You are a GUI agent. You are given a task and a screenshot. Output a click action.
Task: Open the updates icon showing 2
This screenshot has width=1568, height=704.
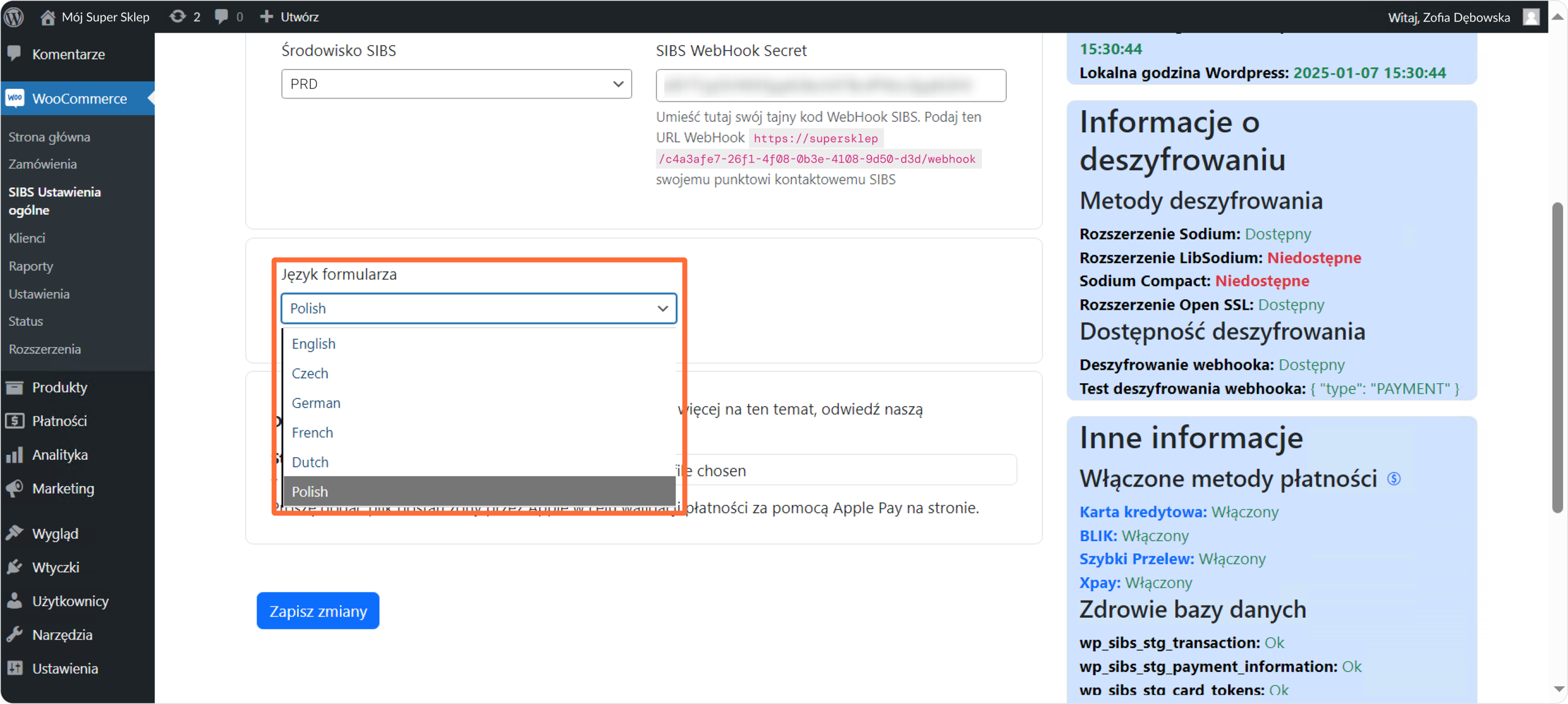click(178, 17)
